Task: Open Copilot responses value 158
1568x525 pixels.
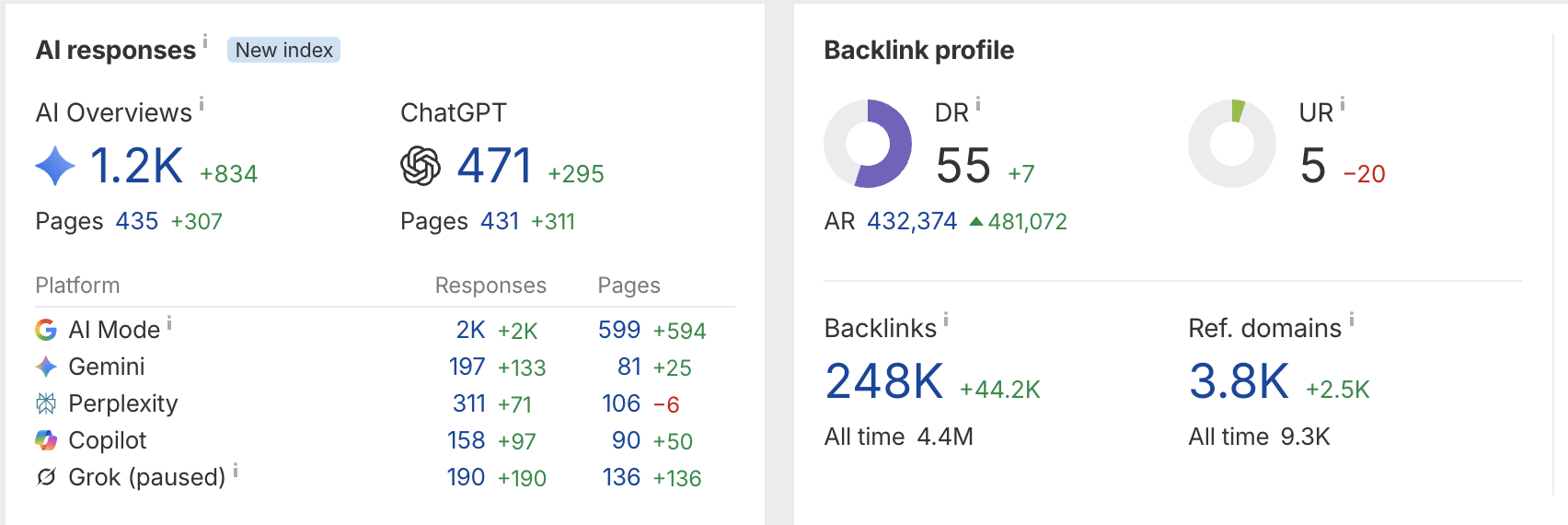Action: (467, 440)
